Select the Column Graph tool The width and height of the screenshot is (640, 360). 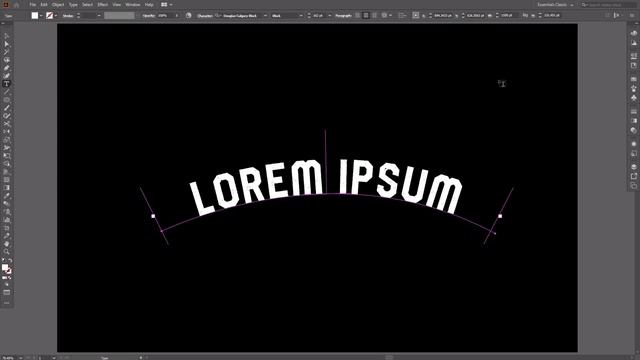pos(7,220)
